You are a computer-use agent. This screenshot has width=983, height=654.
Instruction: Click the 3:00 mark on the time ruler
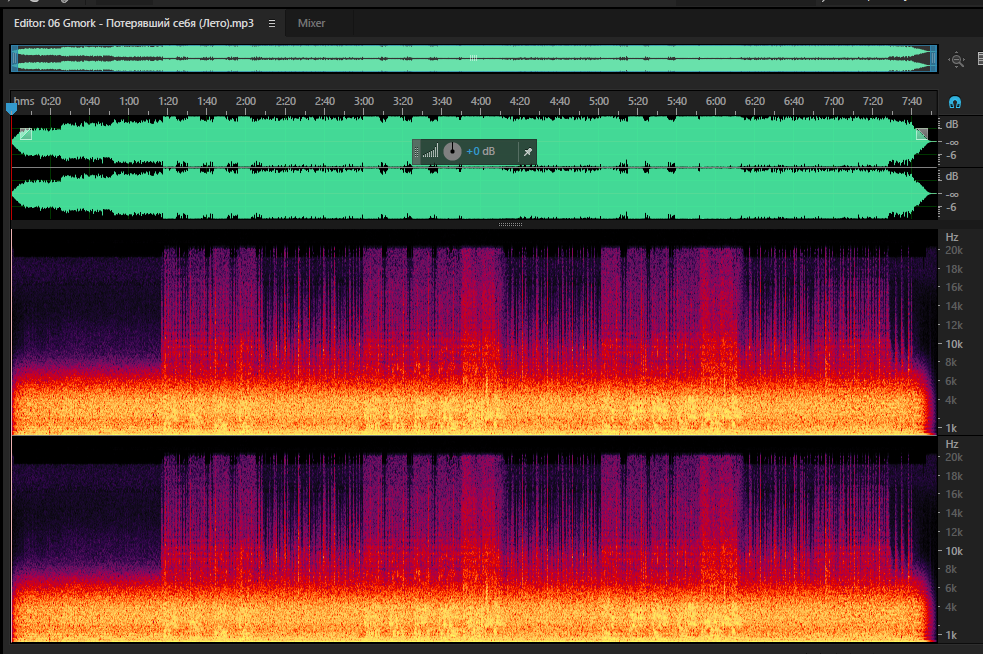pos(364,101)
